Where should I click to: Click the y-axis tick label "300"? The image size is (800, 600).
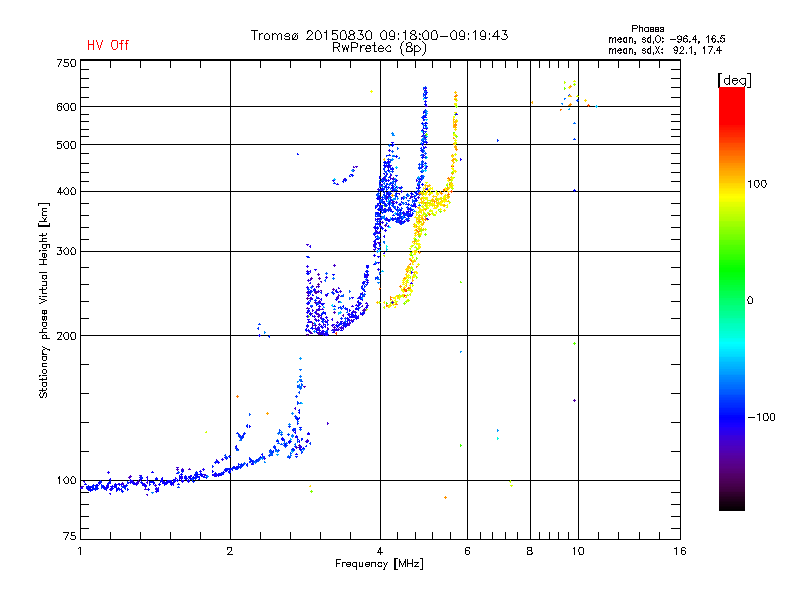click(66, 251)
